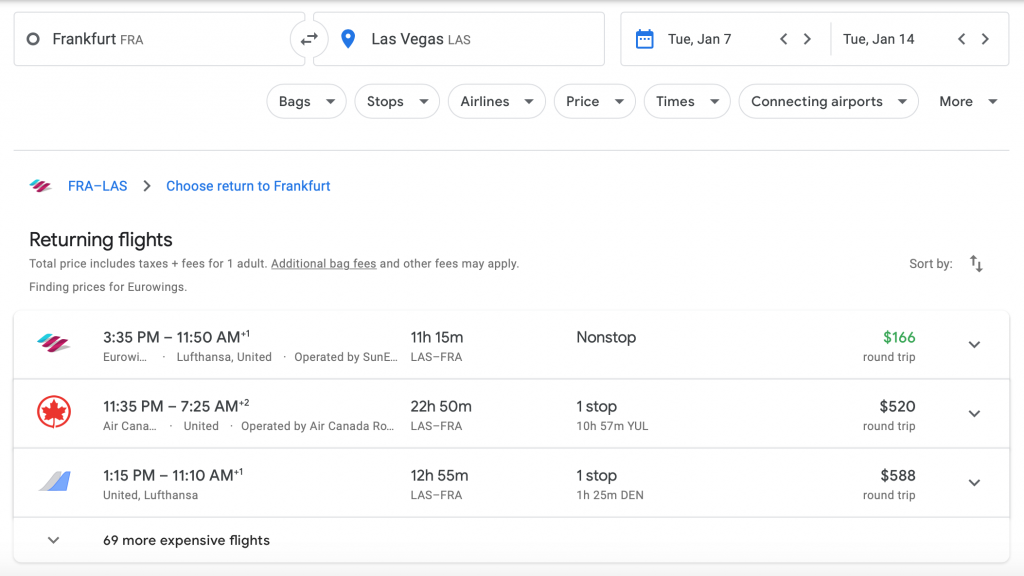Expand details for the $166 nonstop flight
This screenshot has width=1024, height=576.
point(974,345)
